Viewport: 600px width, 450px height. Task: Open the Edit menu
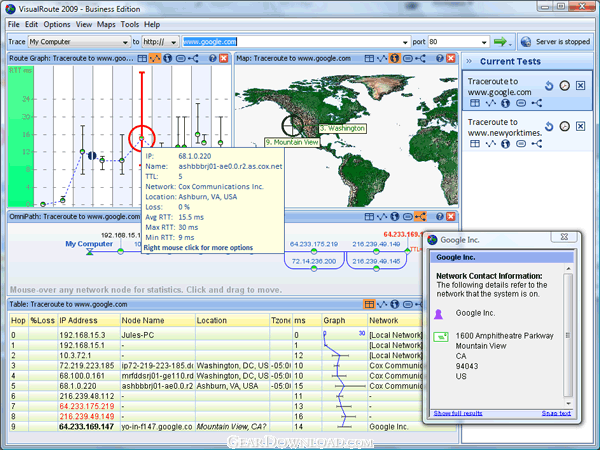31,24
